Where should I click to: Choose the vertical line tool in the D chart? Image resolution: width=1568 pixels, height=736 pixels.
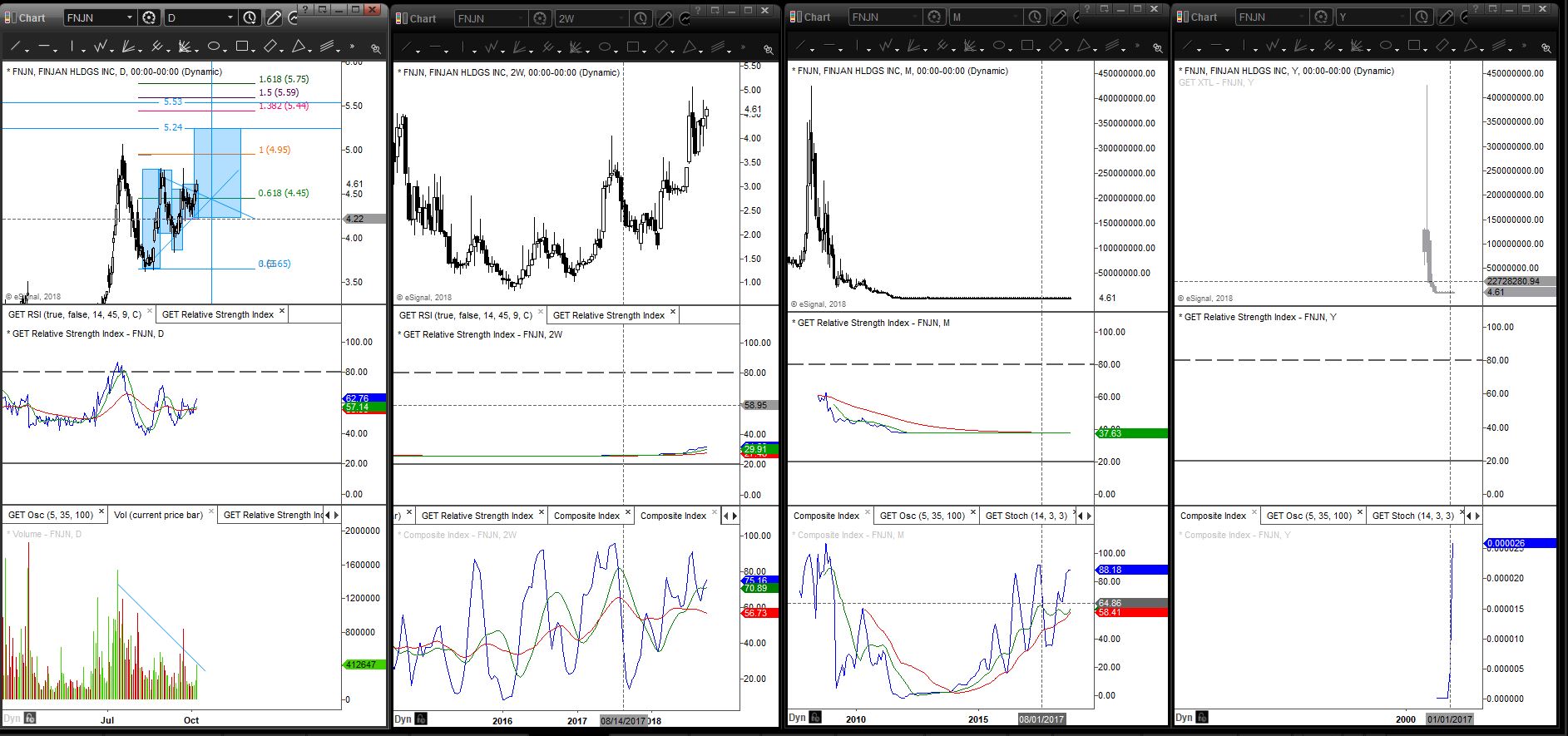coord(72,47)
